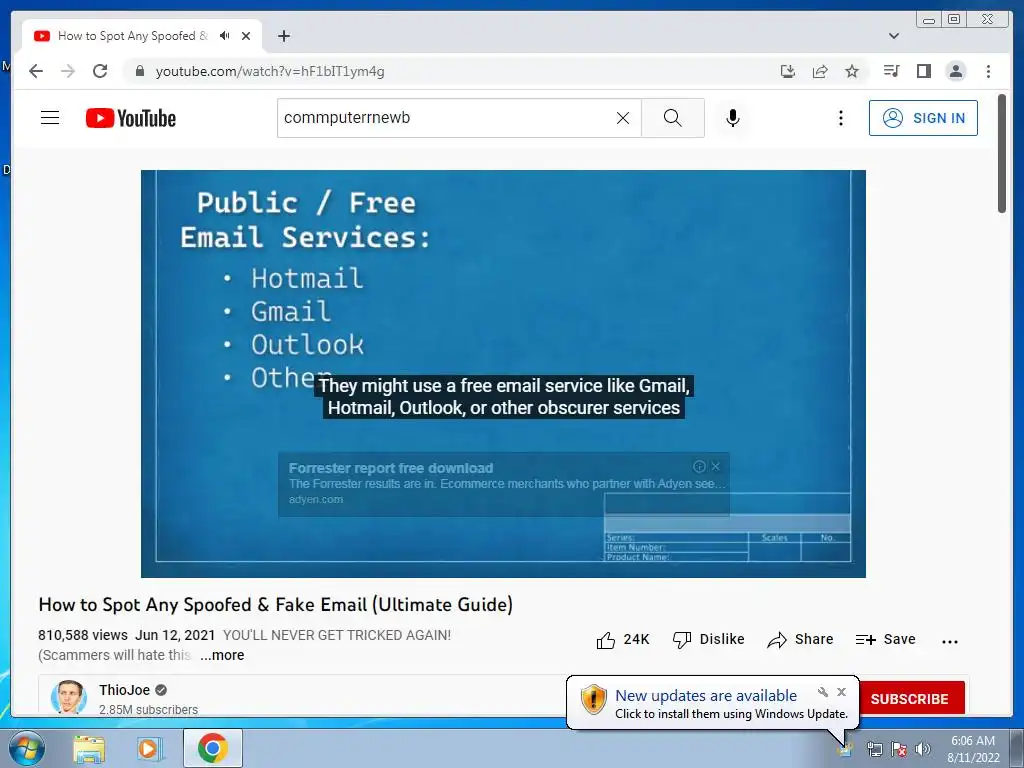Open Action Center flag icon
1024x768 pixels.
(899, 749)
